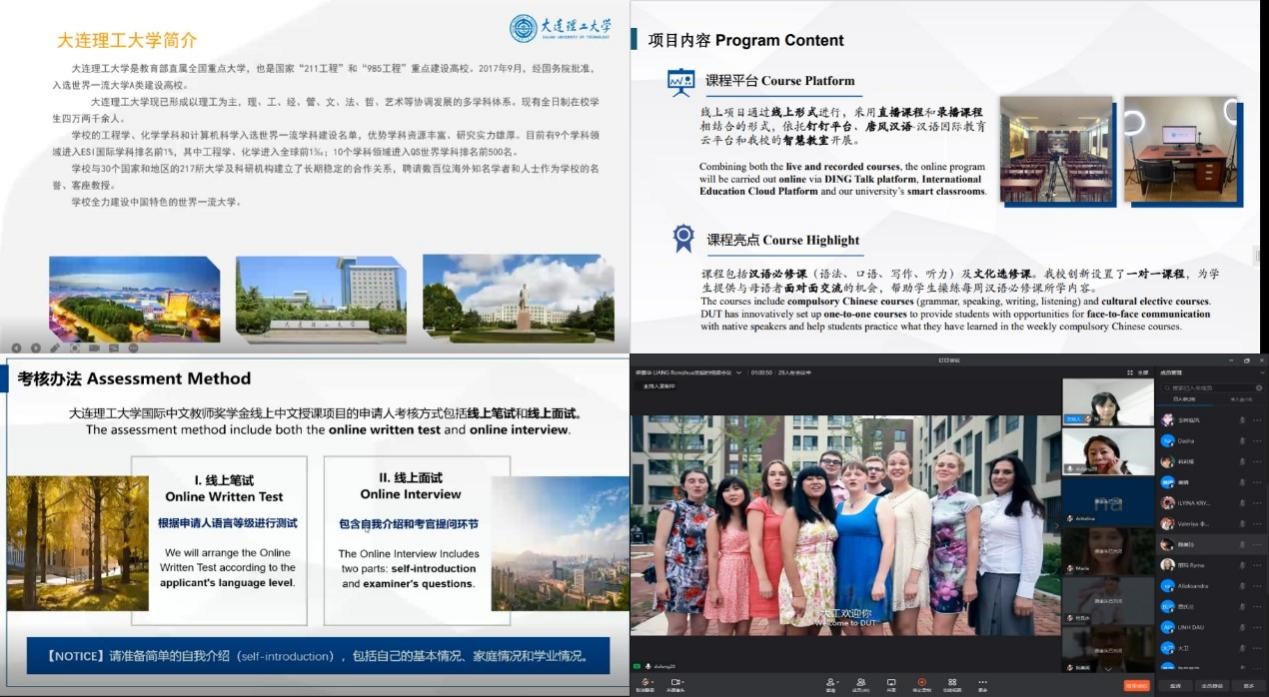The height and width of the screenshot is (697, 1269).
Task: Open the invite participants icon
Action: click(830, 683)
